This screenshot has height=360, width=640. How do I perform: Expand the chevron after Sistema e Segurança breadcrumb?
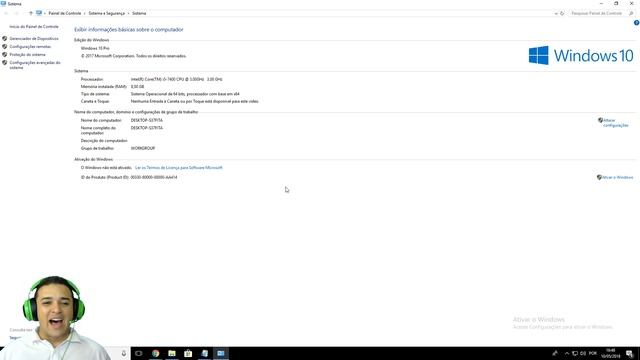[128, 13]
